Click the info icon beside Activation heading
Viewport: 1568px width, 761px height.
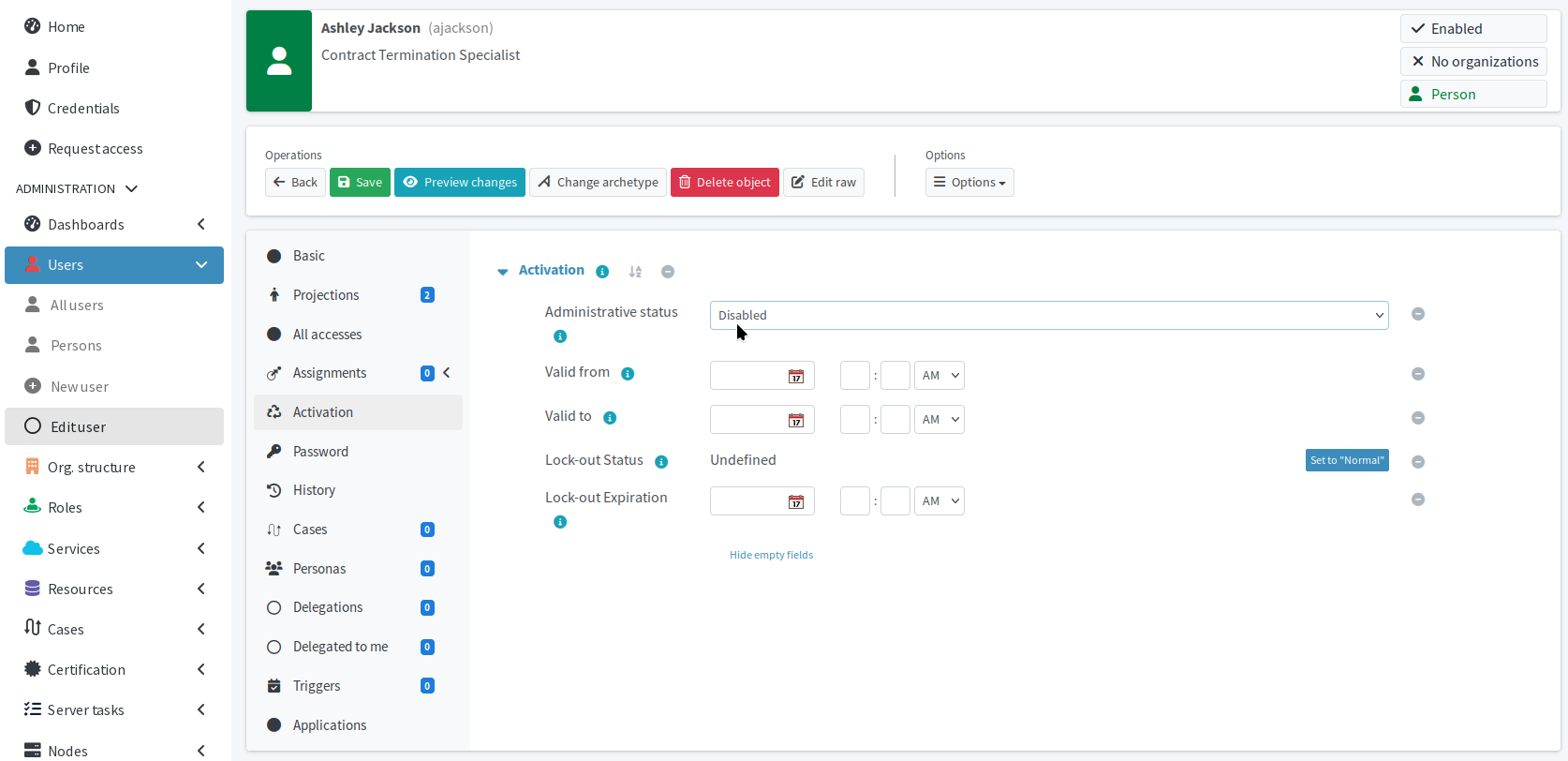pyautogui.click(x=602, y=272)
